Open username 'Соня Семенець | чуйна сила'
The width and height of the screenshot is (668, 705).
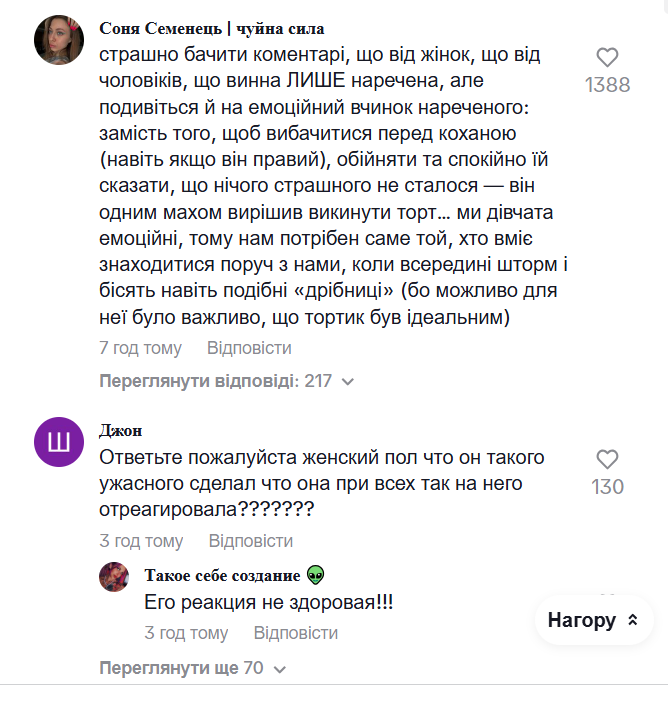(x=212, y=28)
